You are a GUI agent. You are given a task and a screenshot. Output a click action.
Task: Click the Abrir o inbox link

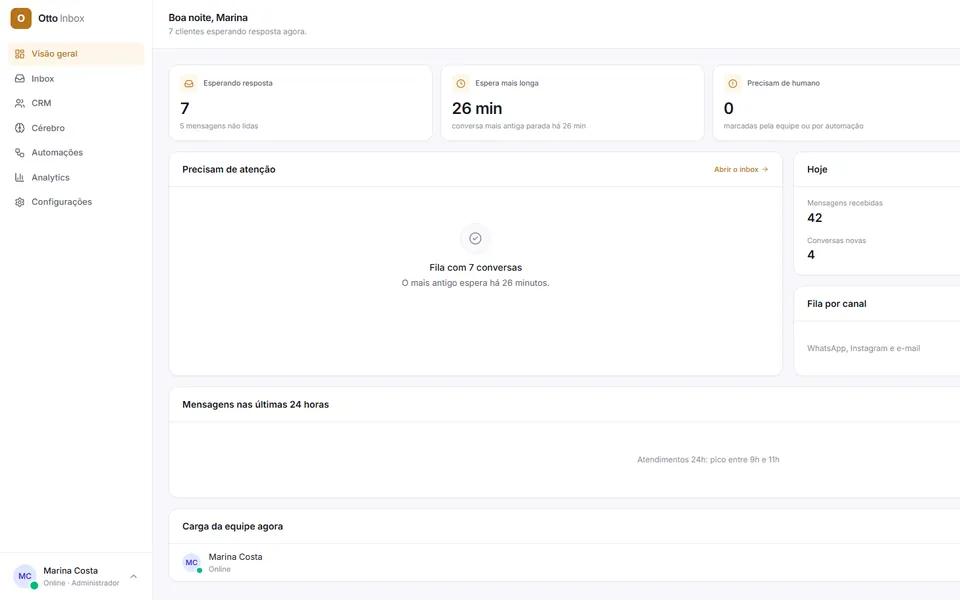pos(741,170)
